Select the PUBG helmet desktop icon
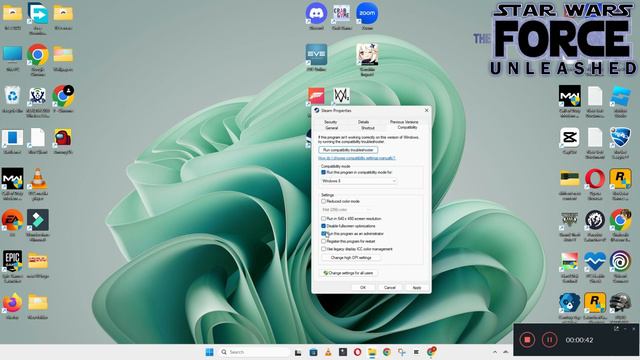The image size is (640, 360). tap(620, 303)
